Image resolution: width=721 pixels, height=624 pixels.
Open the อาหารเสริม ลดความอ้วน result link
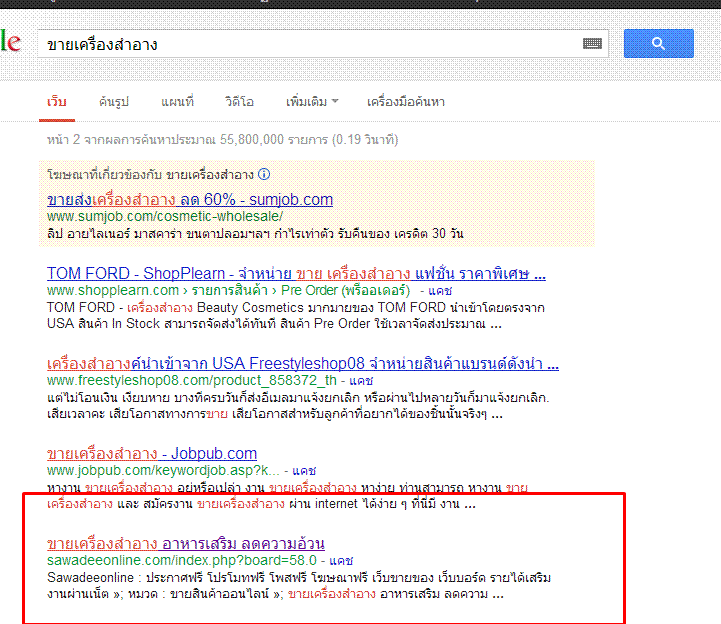186,544
